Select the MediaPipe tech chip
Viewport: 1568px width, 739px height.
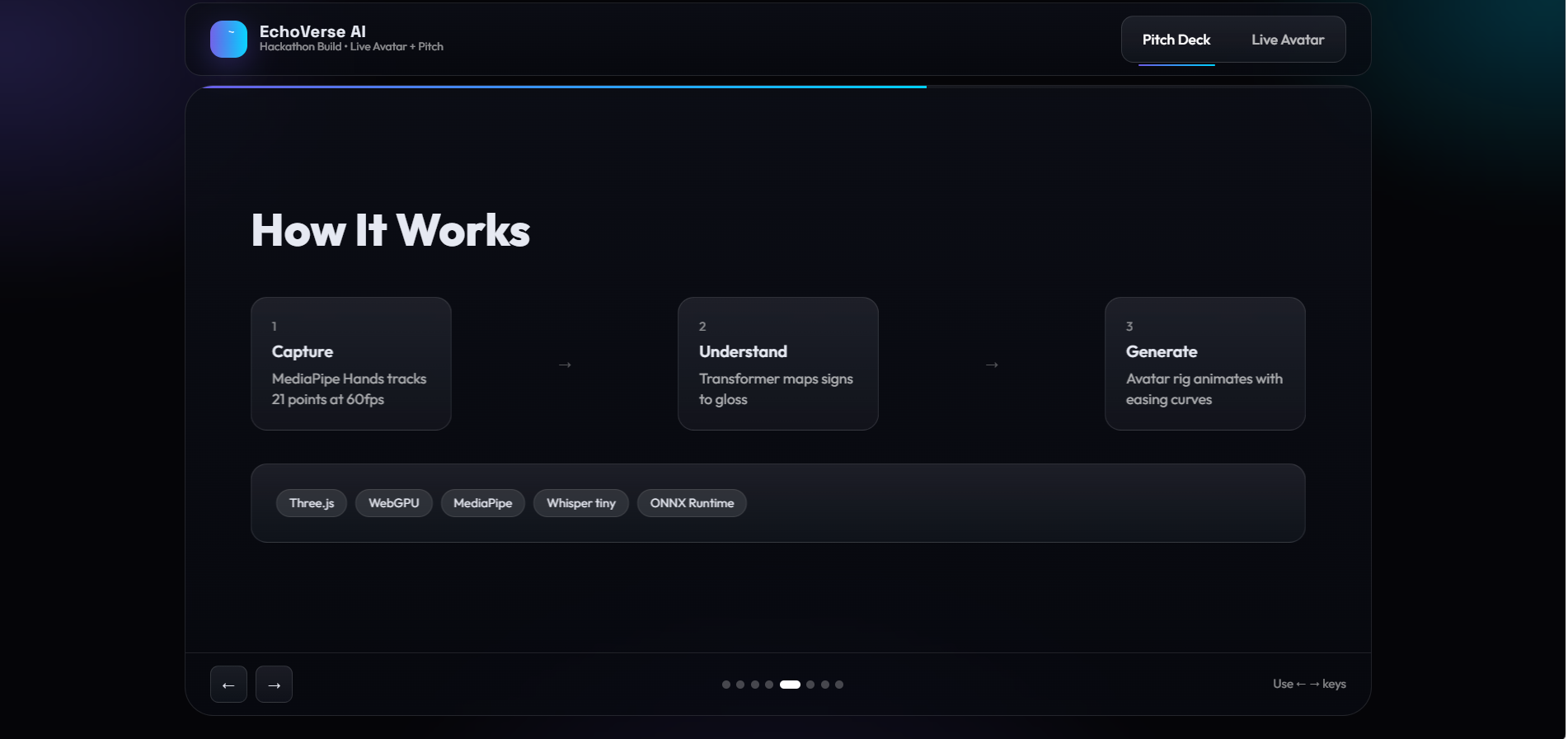483,503
